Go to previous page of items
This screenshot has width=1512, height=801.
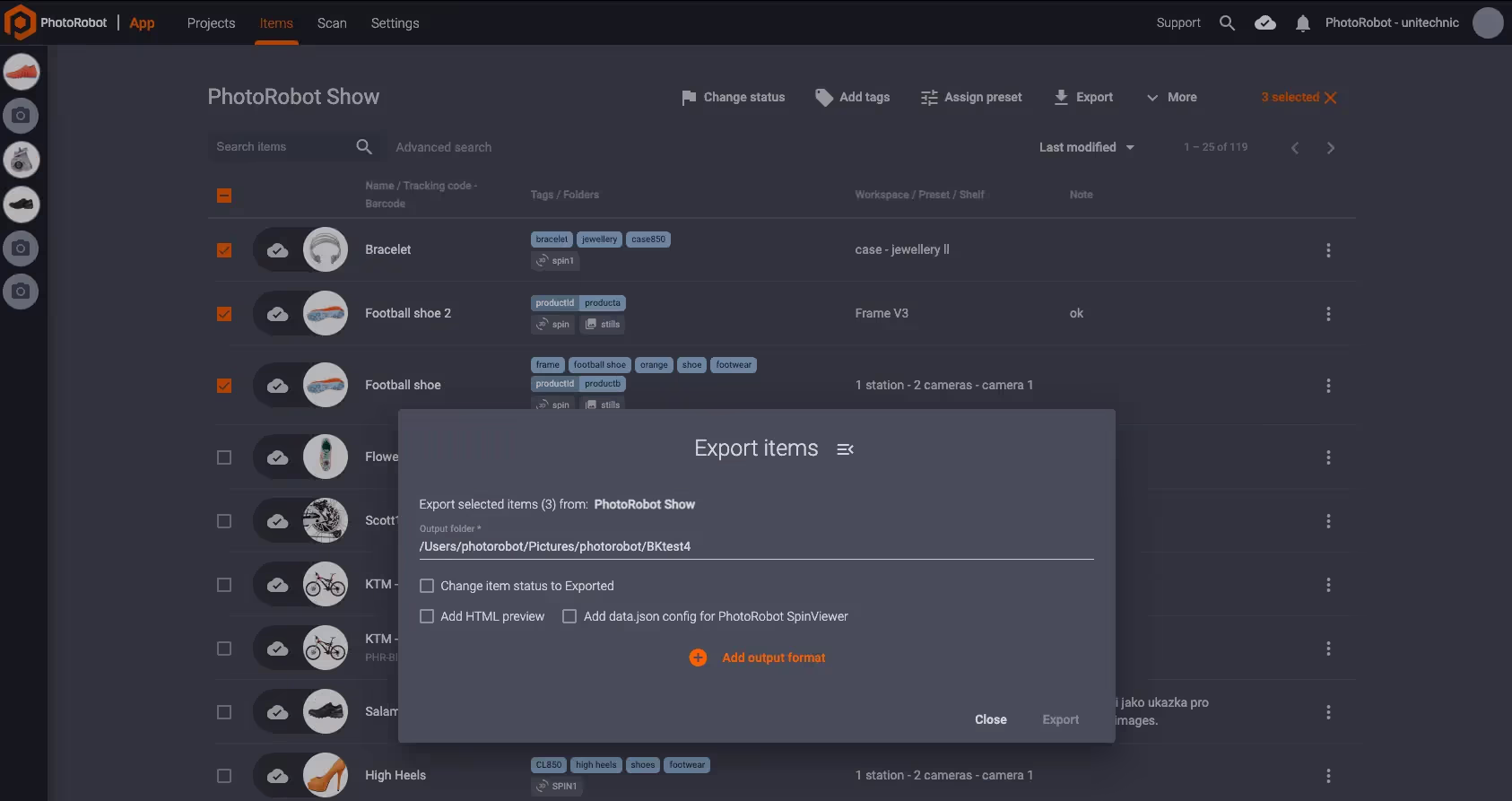coord(1295,148)
